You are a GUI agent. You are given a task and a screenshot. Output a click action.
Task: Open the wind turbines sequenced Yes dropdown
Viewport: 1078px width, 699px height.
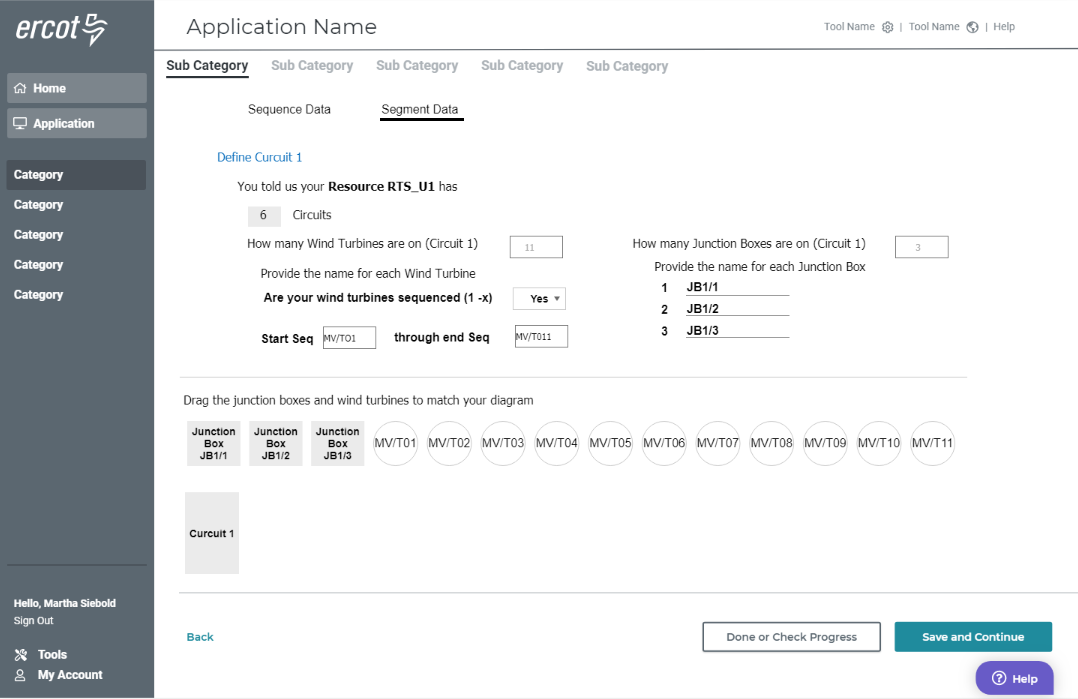pos(540,299)
